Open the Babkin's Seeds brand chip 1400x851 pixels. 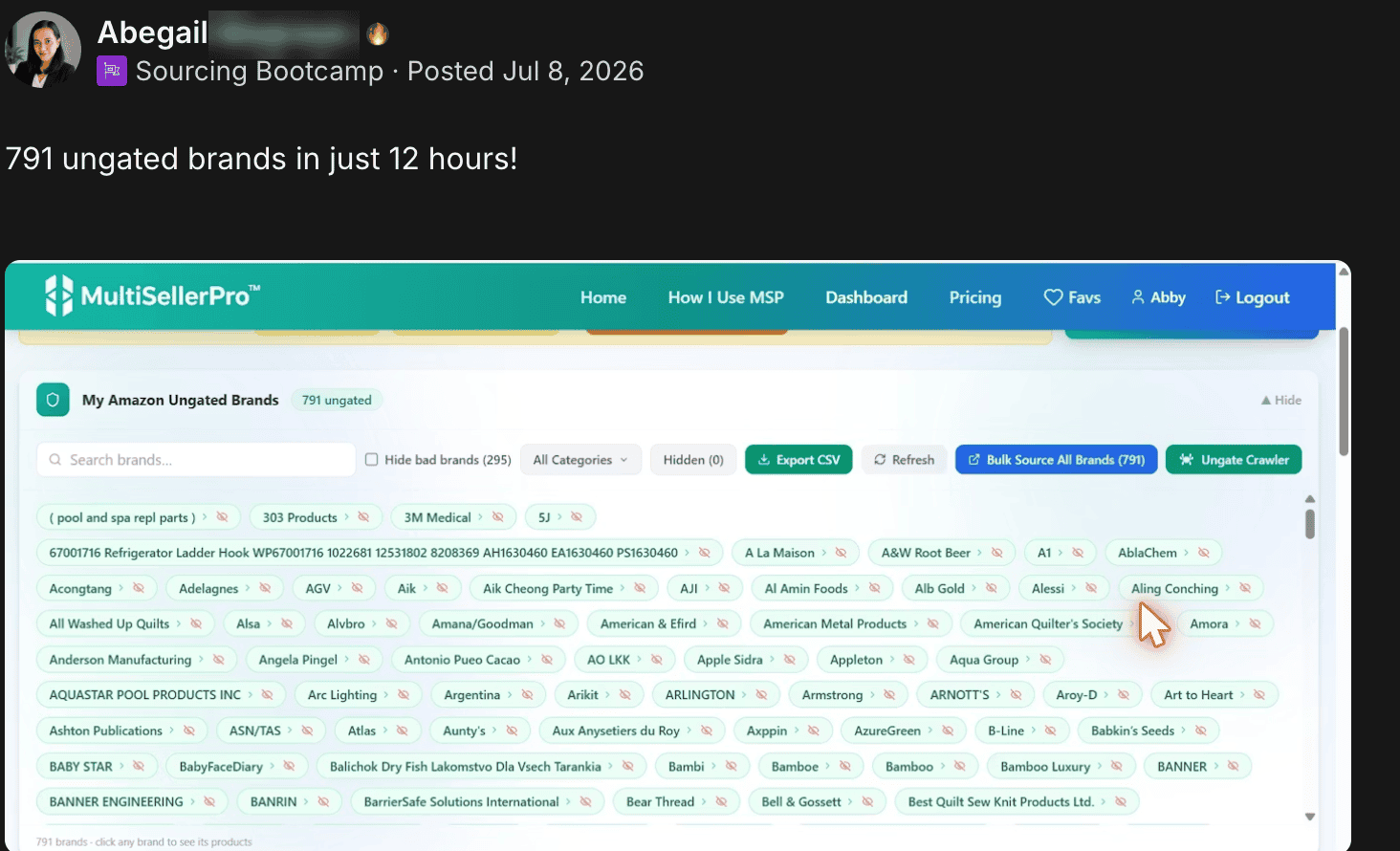tap(1148, 731)
